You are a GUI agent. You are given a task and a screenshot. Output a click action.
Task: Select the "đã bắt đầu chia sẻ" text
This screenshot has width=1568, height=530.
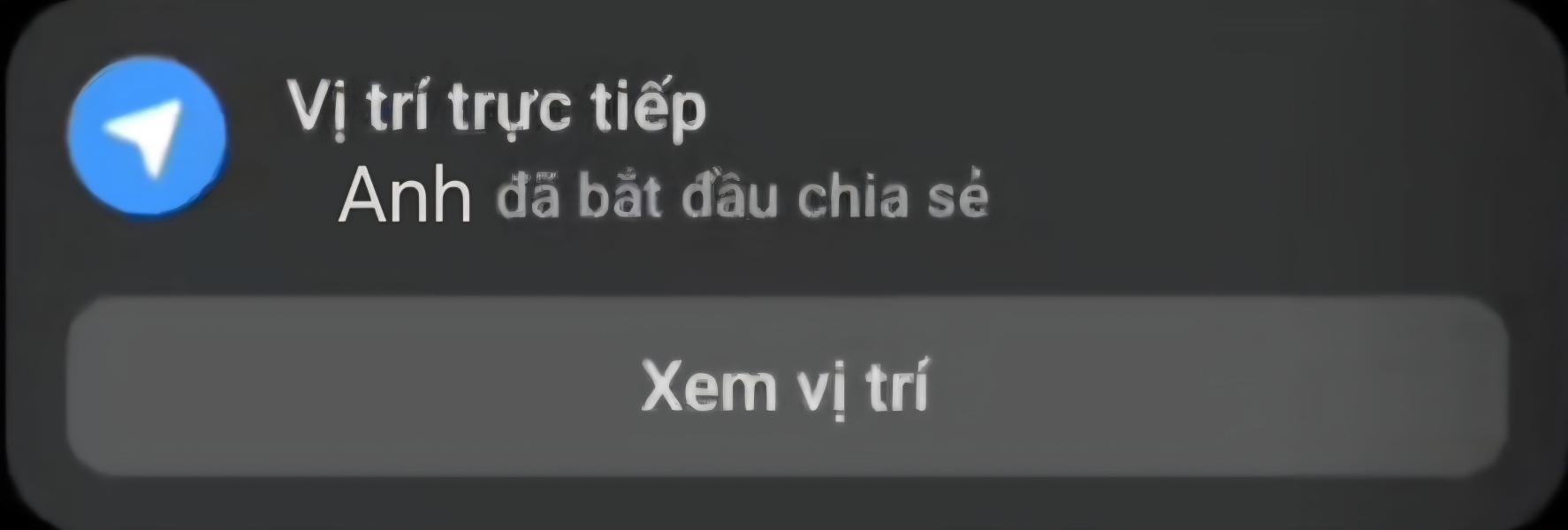[x=742, y=200]
